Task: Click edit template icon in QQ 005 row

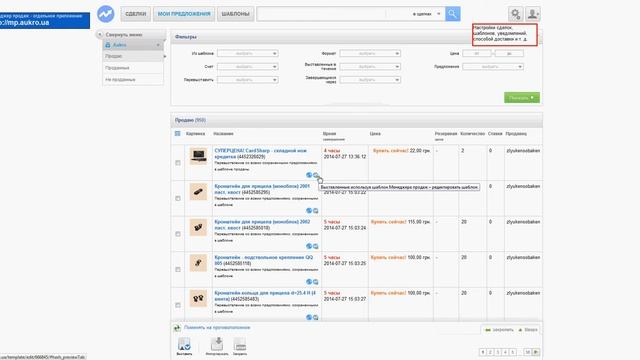Action: [x=316, y=282]
